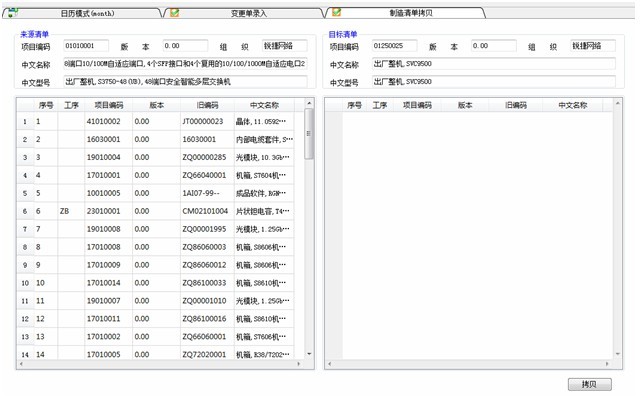Click source list vertical scrollbar thumb

point(309,134)
